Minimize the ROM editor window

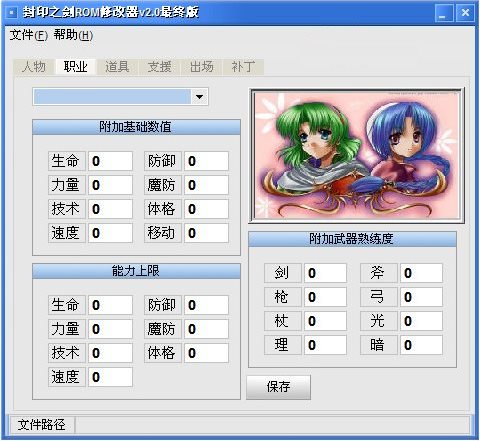click(x=444, y=13)
